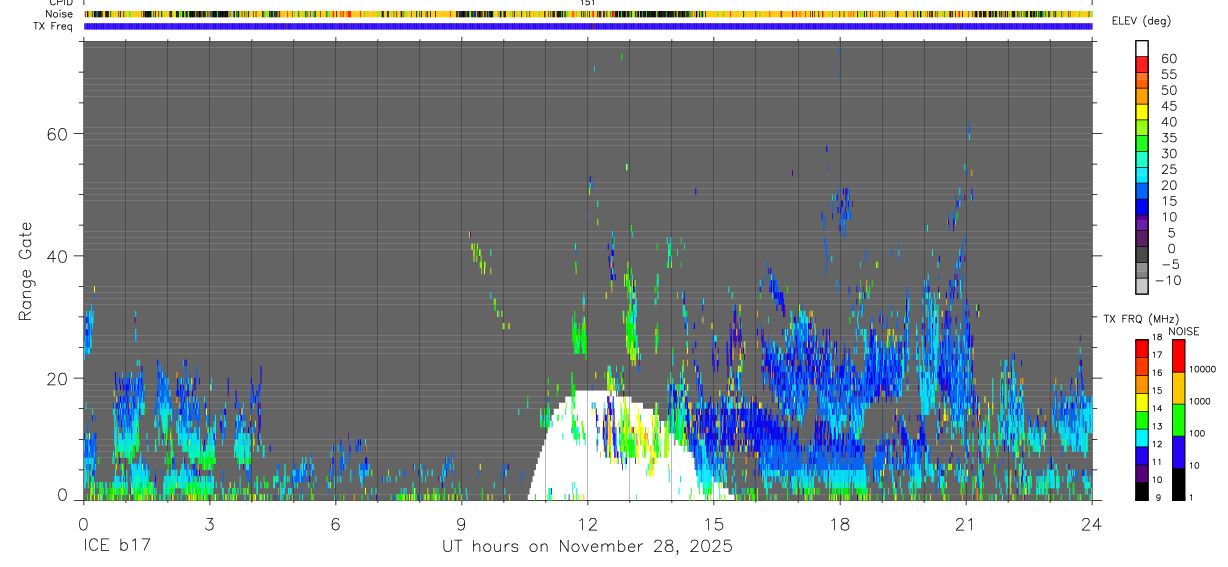Viewport: 1228px width, 567px height.
Task: Pick the green segment of the NOISE bar
Action: tap(1178, 420)
